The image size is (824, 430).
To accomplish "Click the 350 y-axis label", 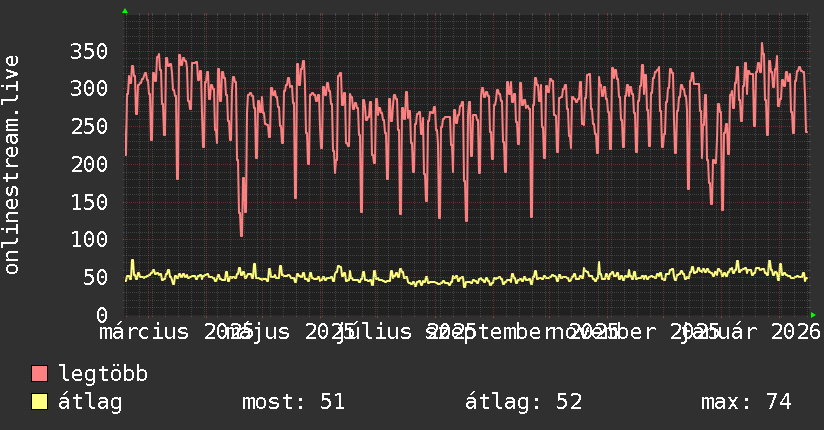I will coord(89,52).
